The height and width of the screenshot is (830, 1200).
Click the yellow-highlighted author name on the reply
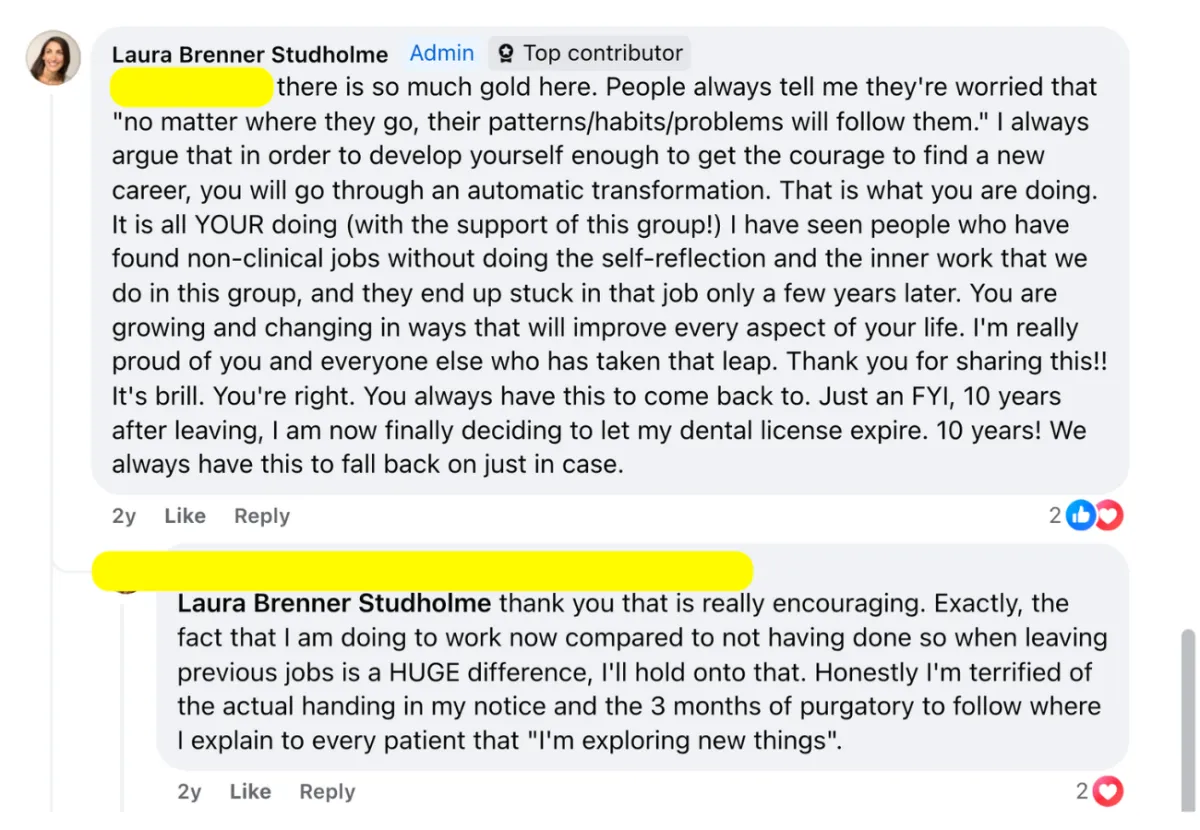[423, 570]
